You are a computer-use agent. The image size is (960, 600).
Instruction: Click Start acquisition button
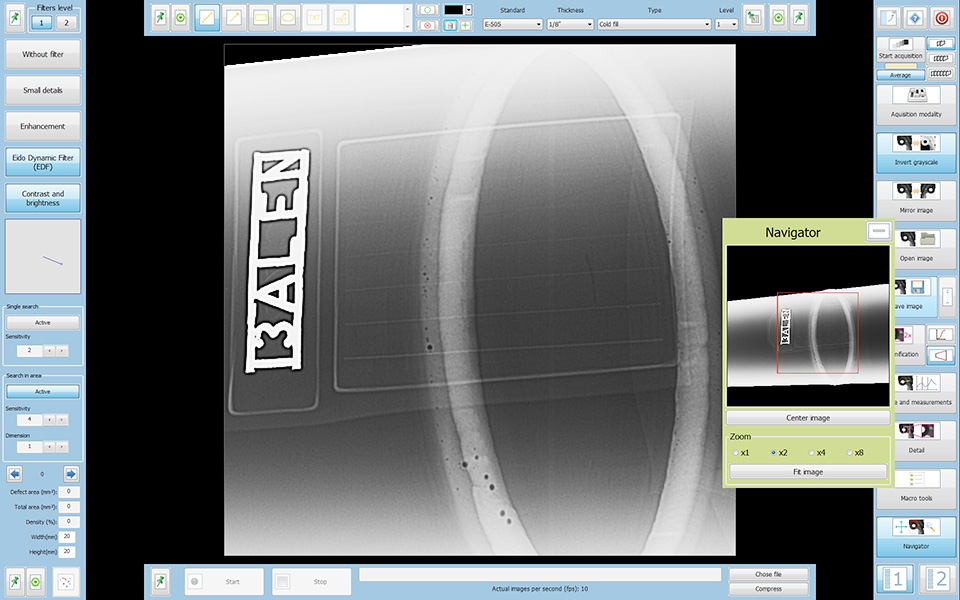pyautogui.click(x=900, y=51)
